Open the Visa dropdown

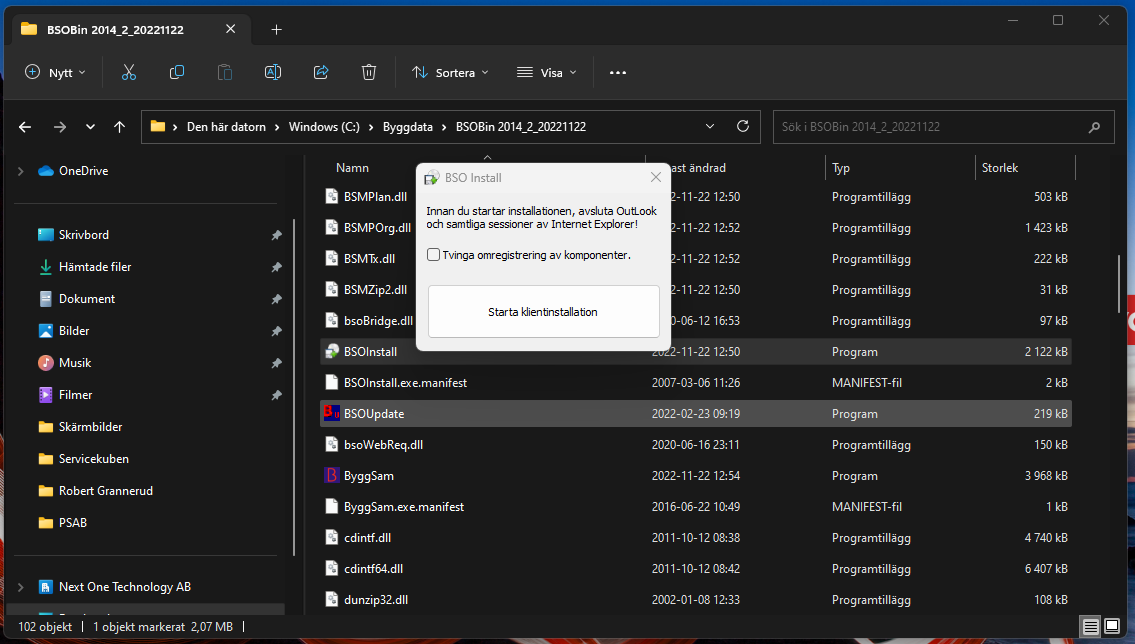[x=547, y=72]
